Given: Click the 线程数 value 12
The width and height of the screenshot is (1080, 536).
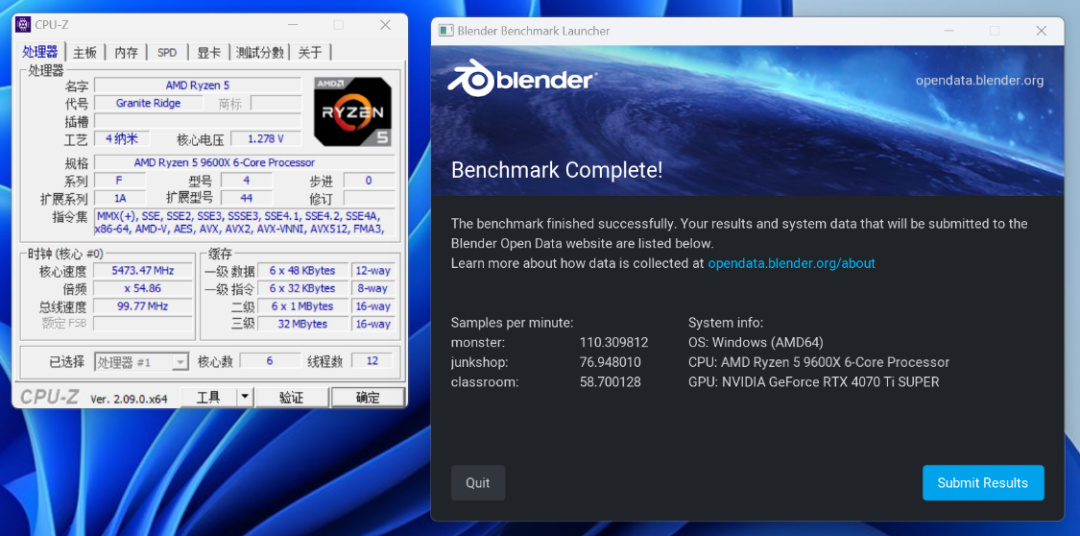Looking at the screenshot, I should point(372,361).
